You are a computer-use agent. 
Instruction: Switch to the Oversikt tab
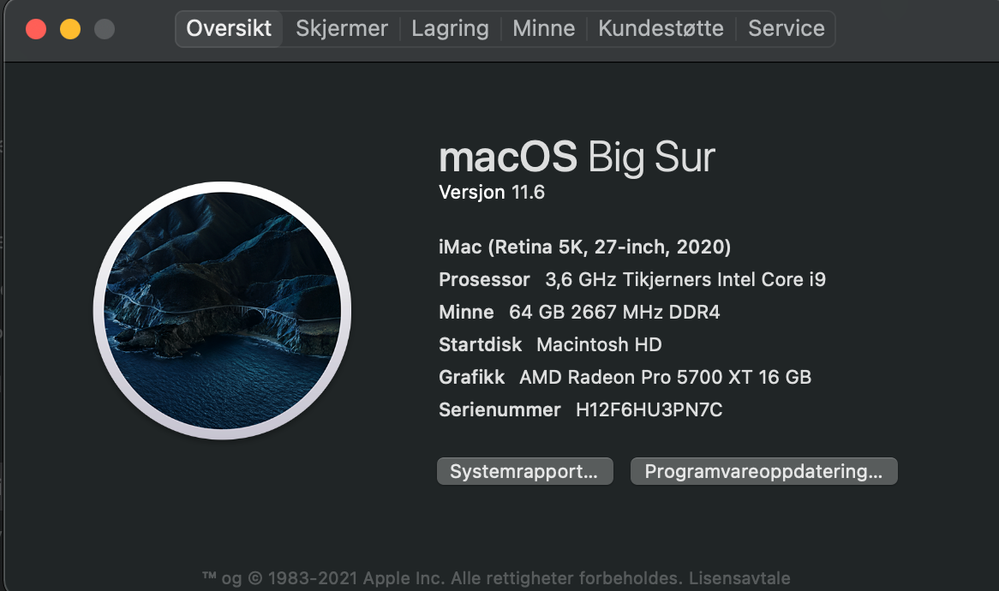pyautogui.click(x=229, y=29)
